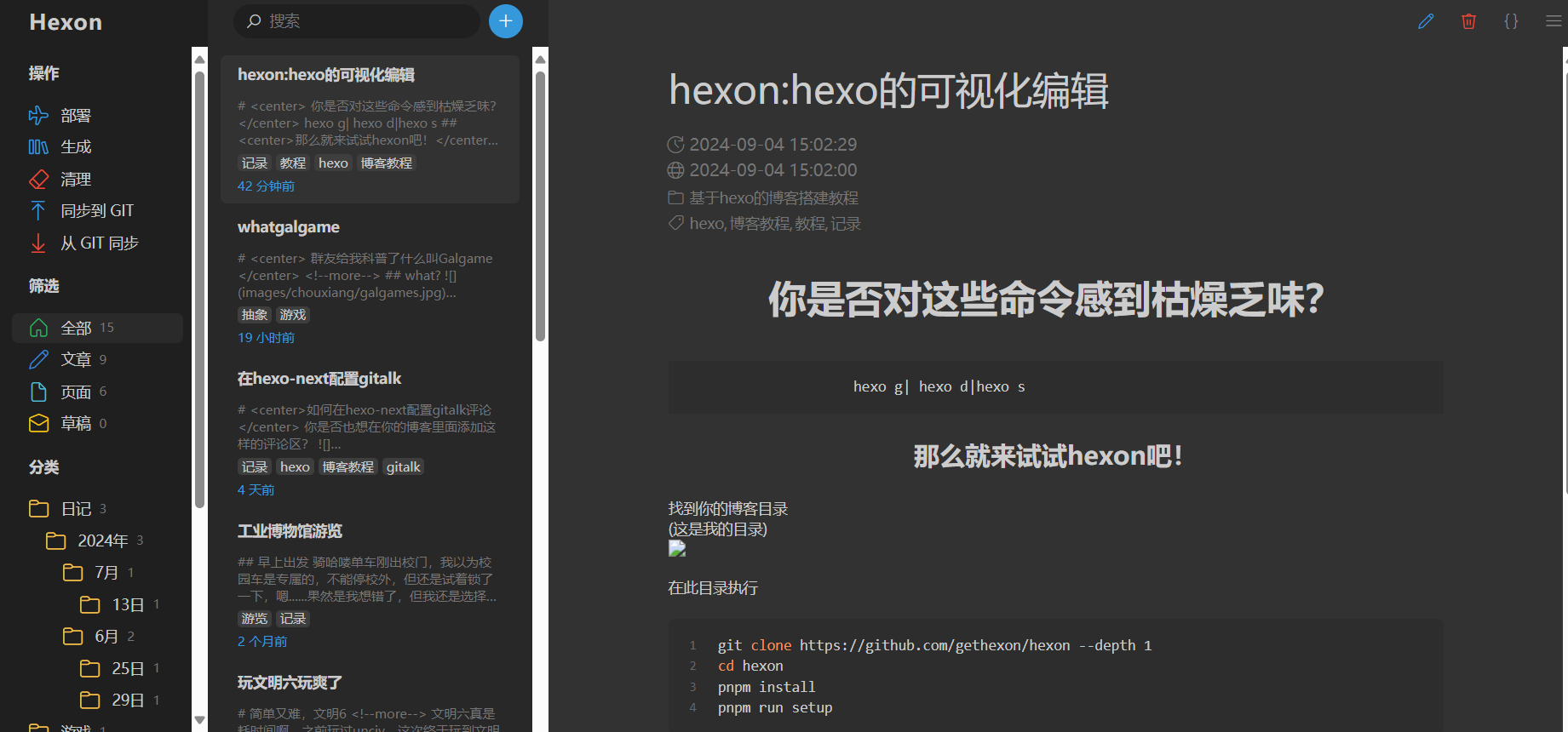1568x732 pixels.
Task: Click the clean (清理) eraser icon
Action: click(x=38, y=180)
